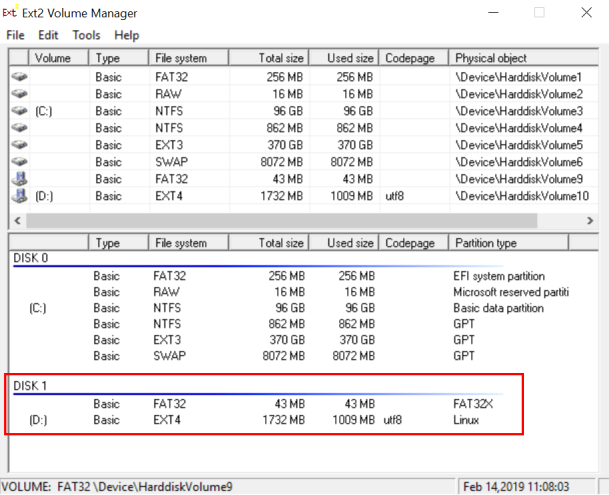Click horizontal scrollbar thumb of volume list
The width and height of the screenshot is (609, 495).
pyautogui.click(x=282, y=221)
